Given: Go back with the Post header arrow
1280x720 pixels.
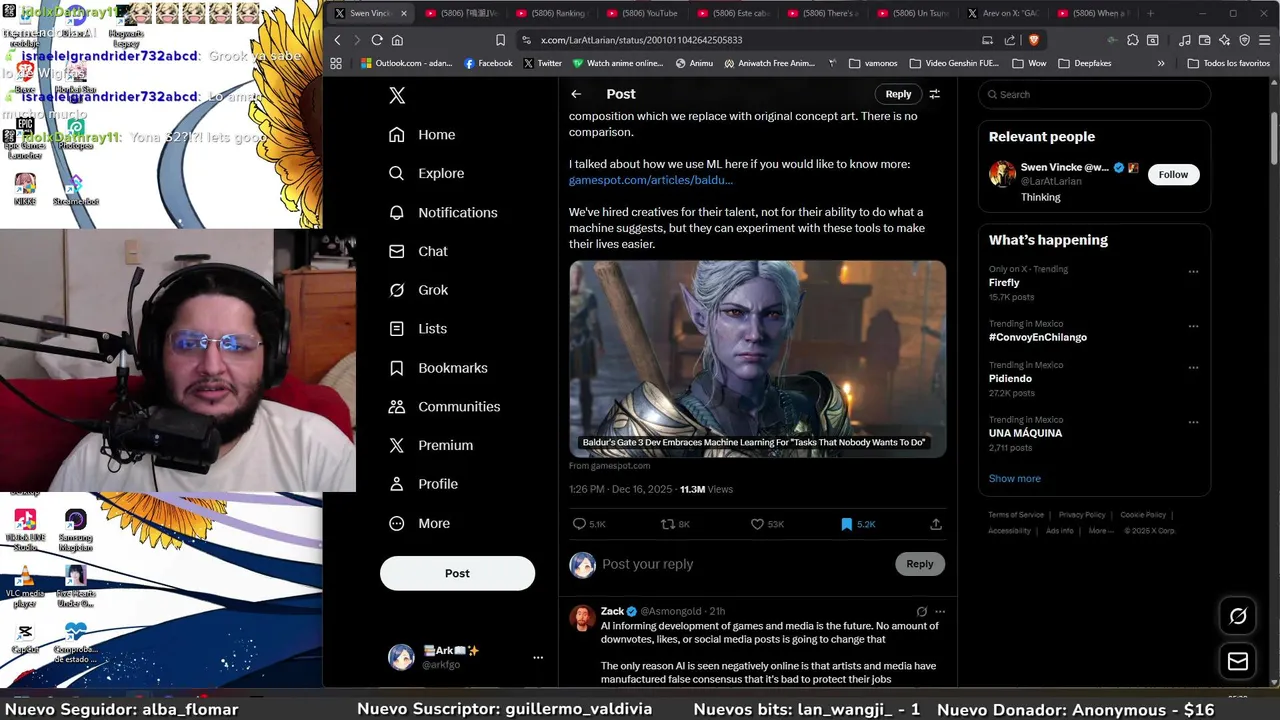Looking at the screenshot, I should 576,94.
